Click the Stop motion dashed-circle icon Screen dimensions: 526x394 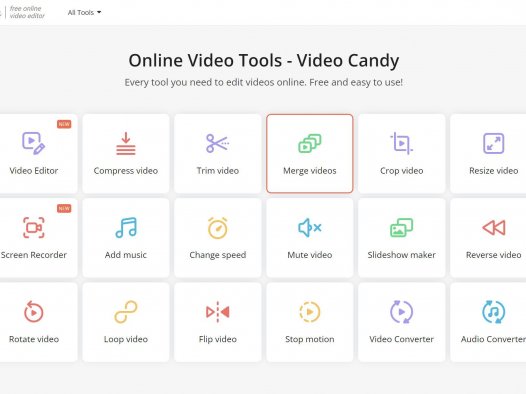coord(310,312)
